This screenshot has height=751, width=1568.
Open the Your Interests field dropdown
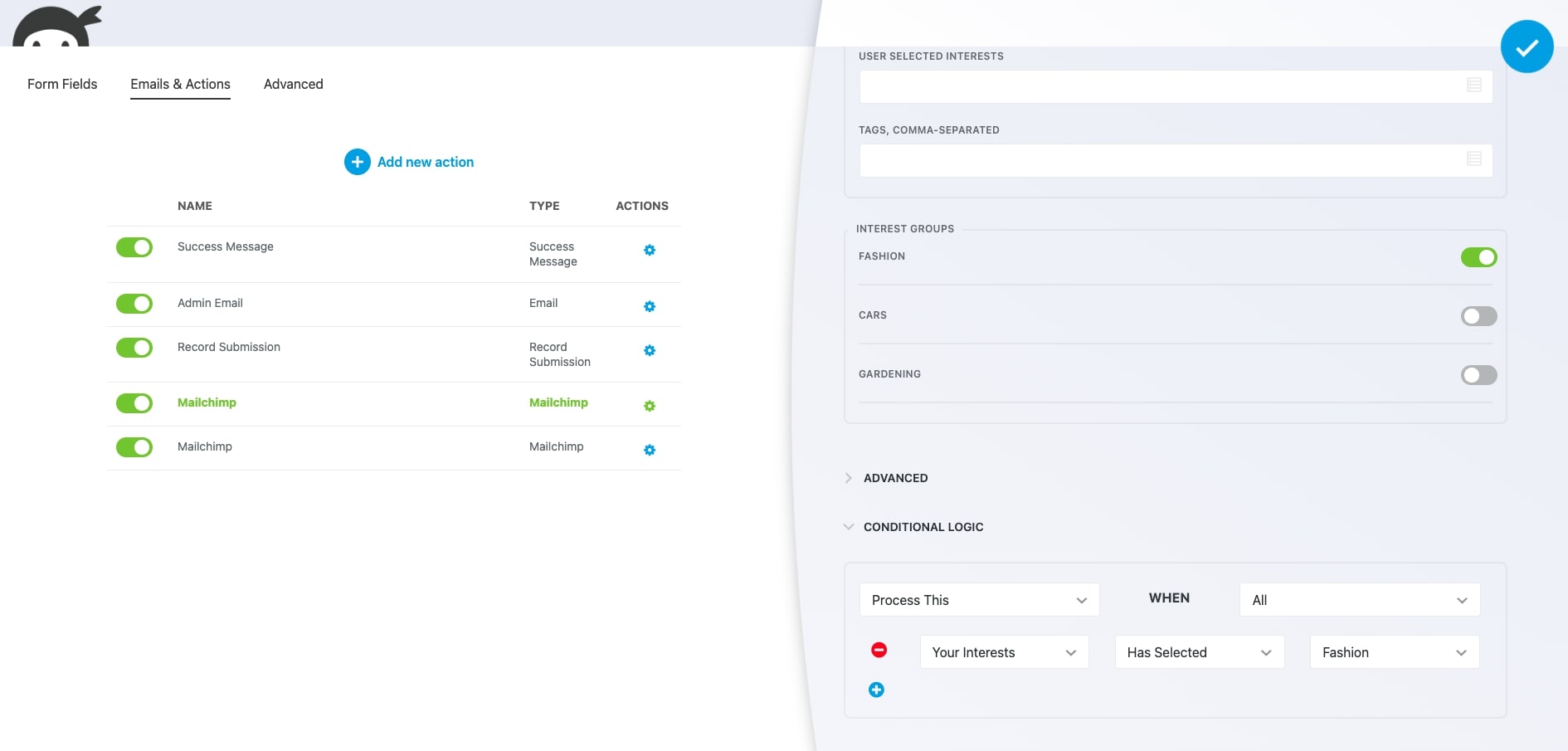pyautogui.click(x=1004, y=652)
